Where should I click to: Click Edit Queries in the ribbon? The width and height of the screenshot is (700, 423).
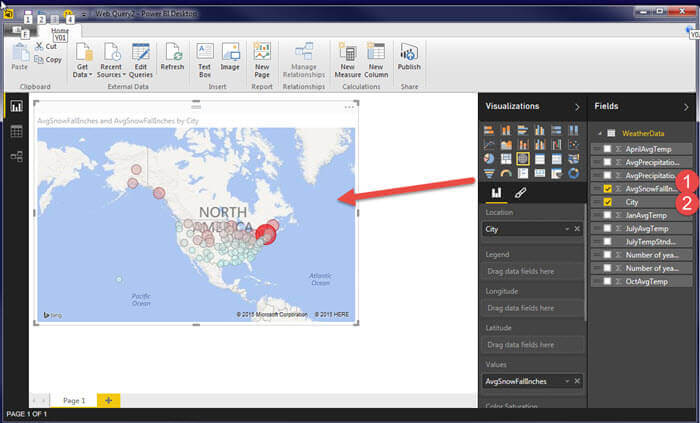point(141,60)
